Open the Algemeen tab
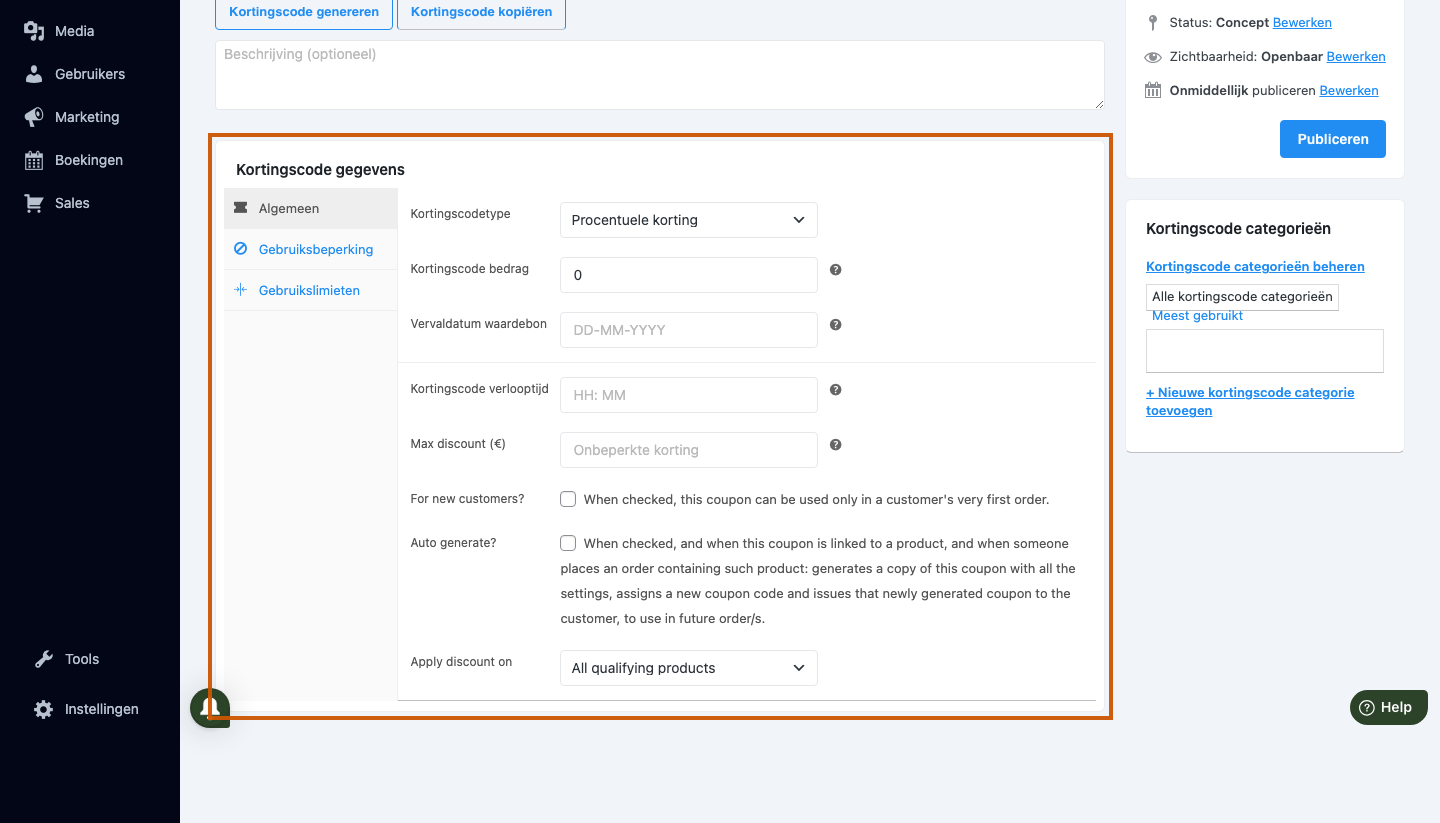Image resolution: width=1440 pixels, height=823 pixels. 311,208
